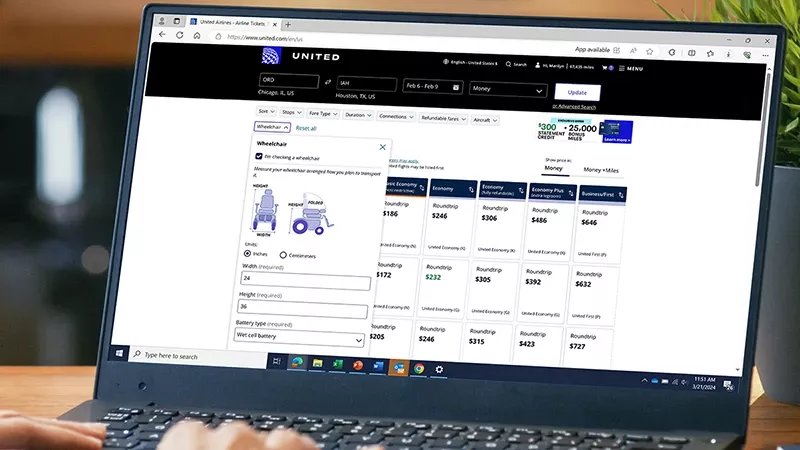Expand the Duration filter dropdown
This screenshot has height=450, width=800.
pos(358,115)
